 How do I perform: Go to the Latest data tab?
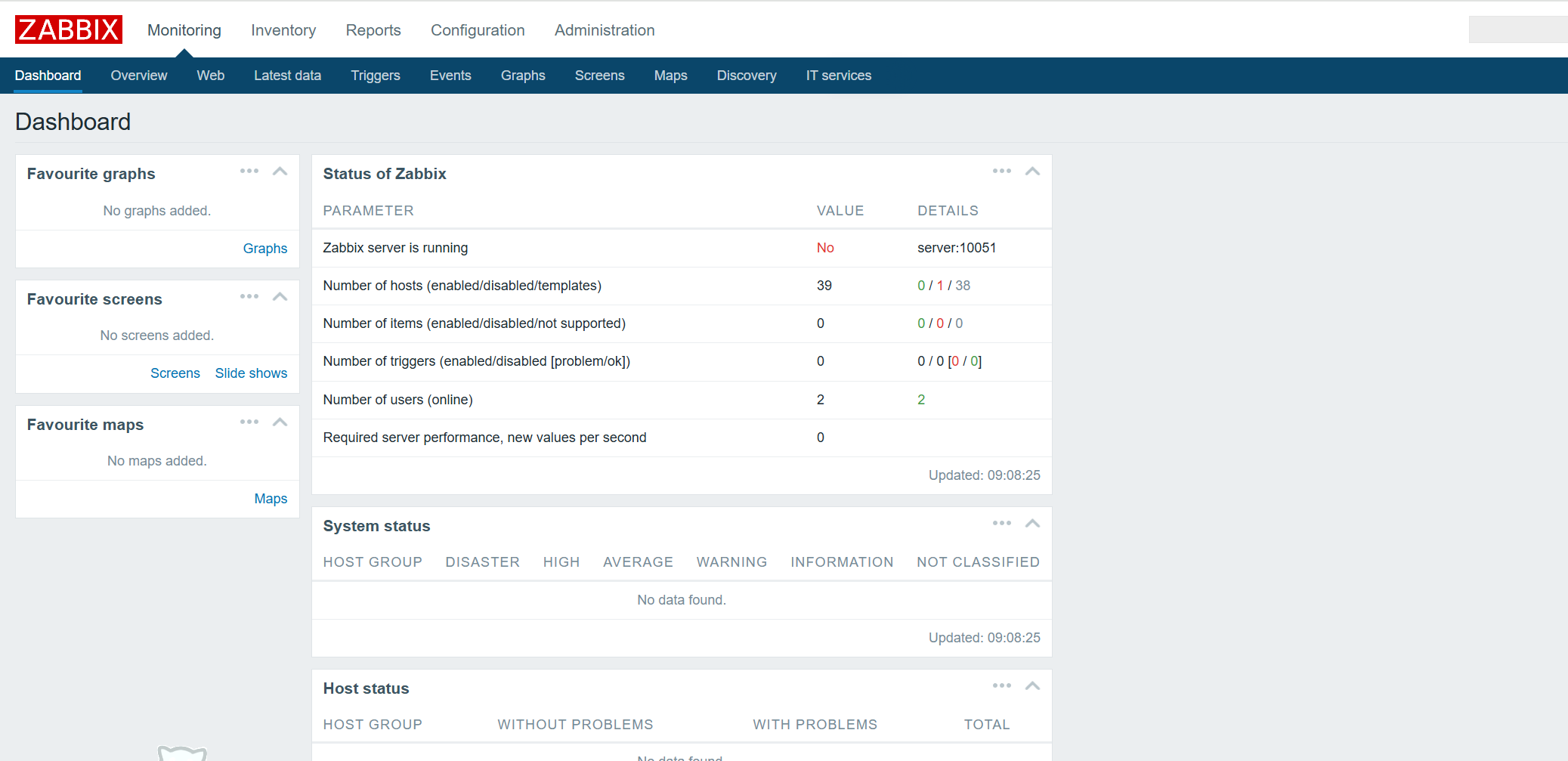point(287,76)
